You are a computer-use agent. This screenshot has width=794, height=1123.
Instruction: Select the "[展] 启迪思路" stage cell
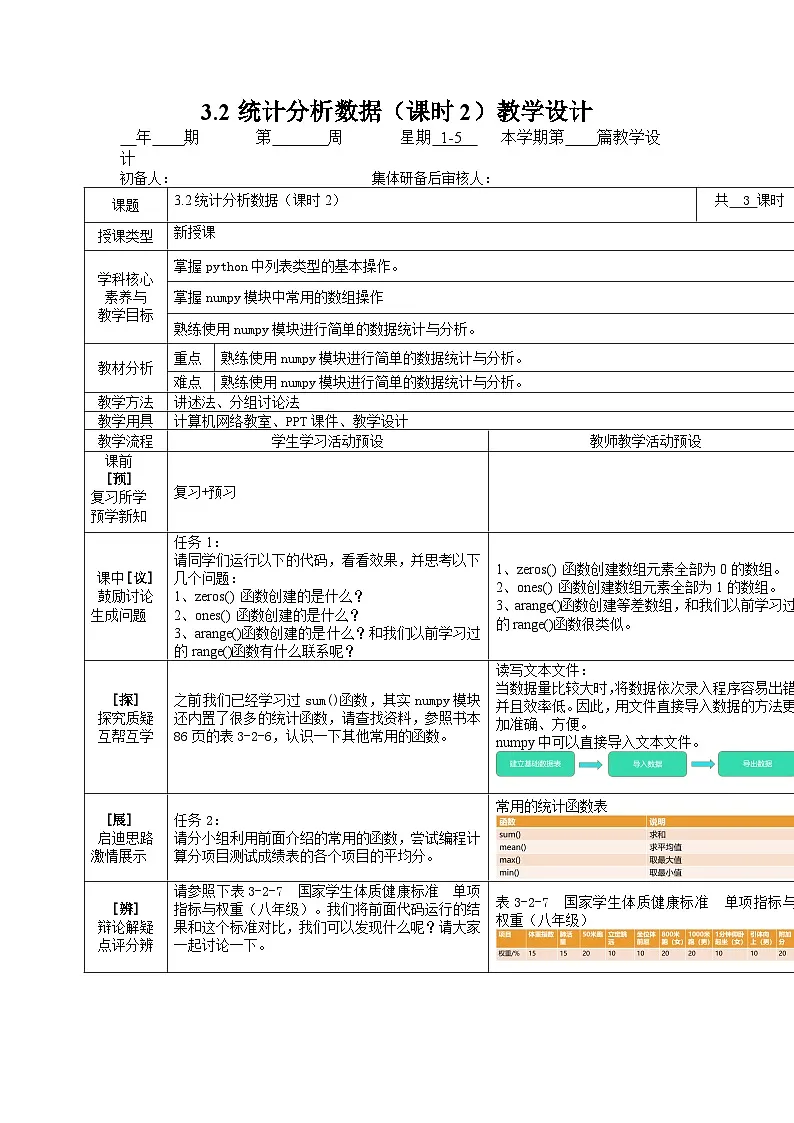coord(126,837)
